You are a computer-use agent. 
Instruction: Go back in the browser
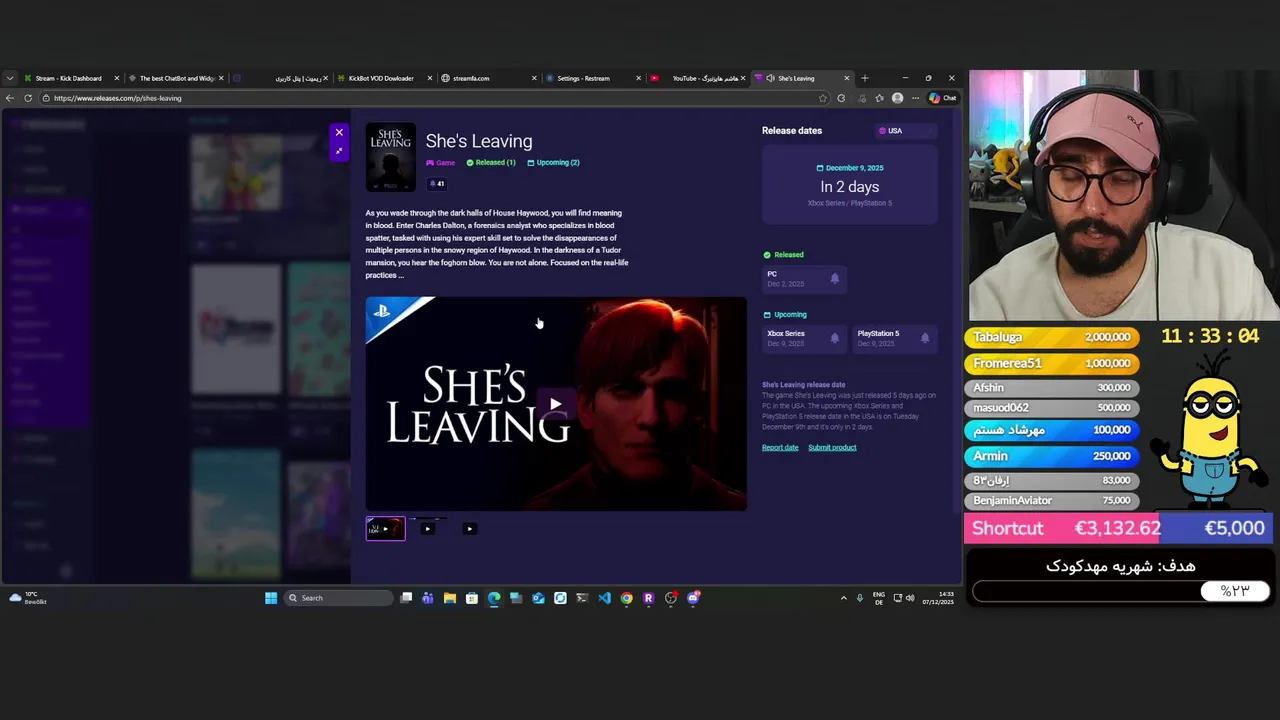coord(10,98)
